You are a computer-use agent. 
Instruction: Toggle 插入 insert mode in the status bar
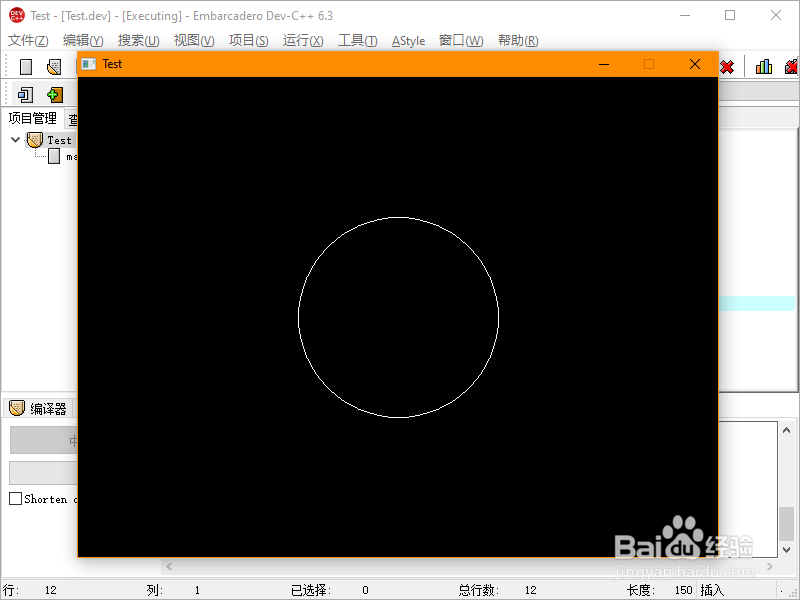point(713,589)
